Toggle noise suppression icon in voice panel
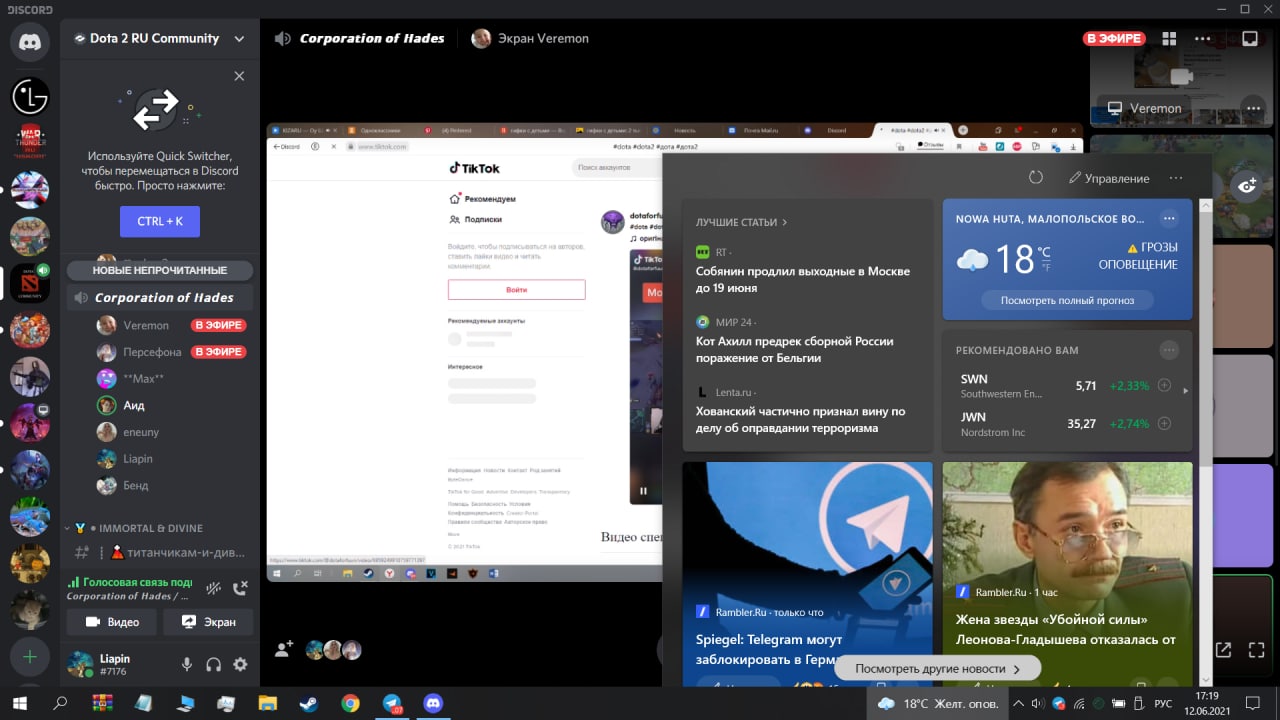Viewport: 1280px width, 720px height. point(213,589)
